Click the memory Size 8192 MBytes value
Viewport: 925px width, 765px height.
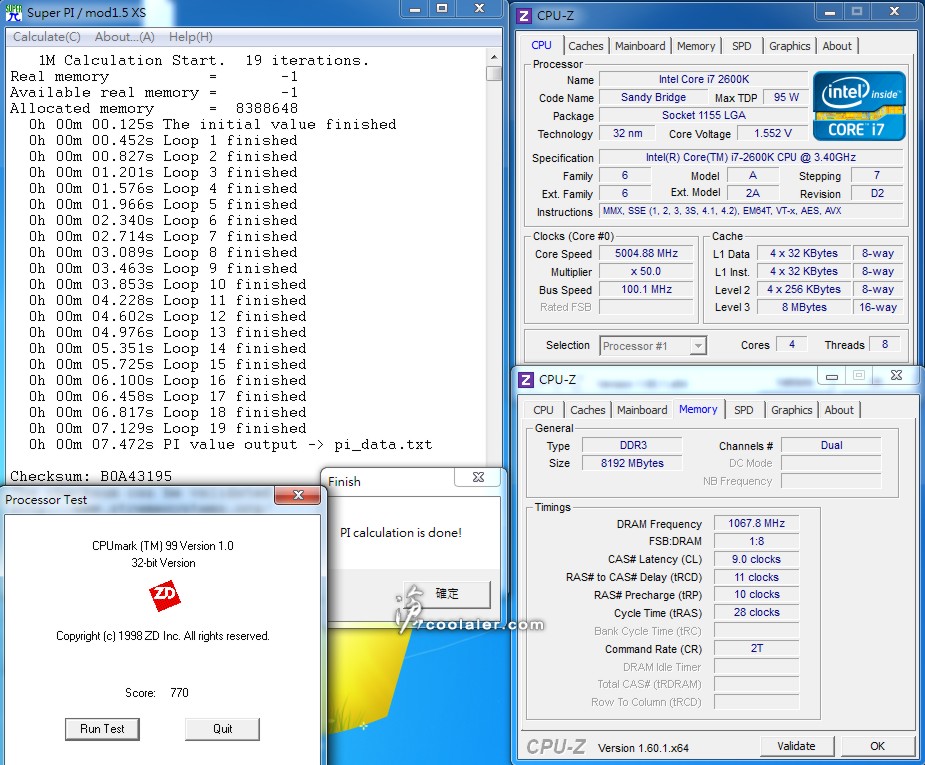[x=632, y=463]
